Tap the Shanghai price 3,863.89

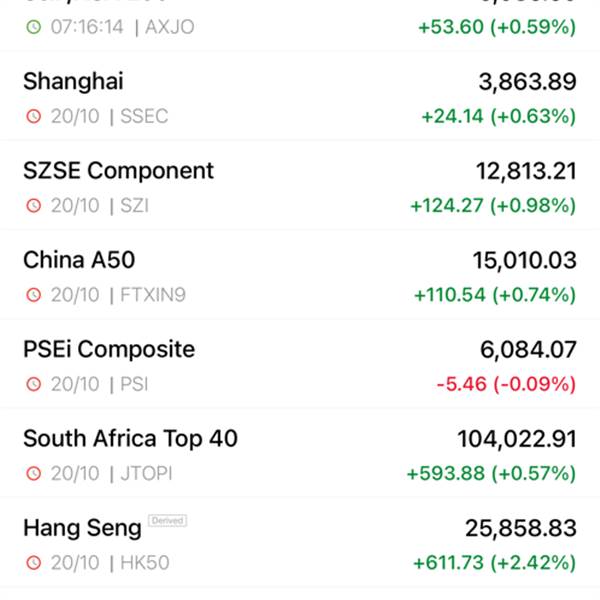point(528,82)
